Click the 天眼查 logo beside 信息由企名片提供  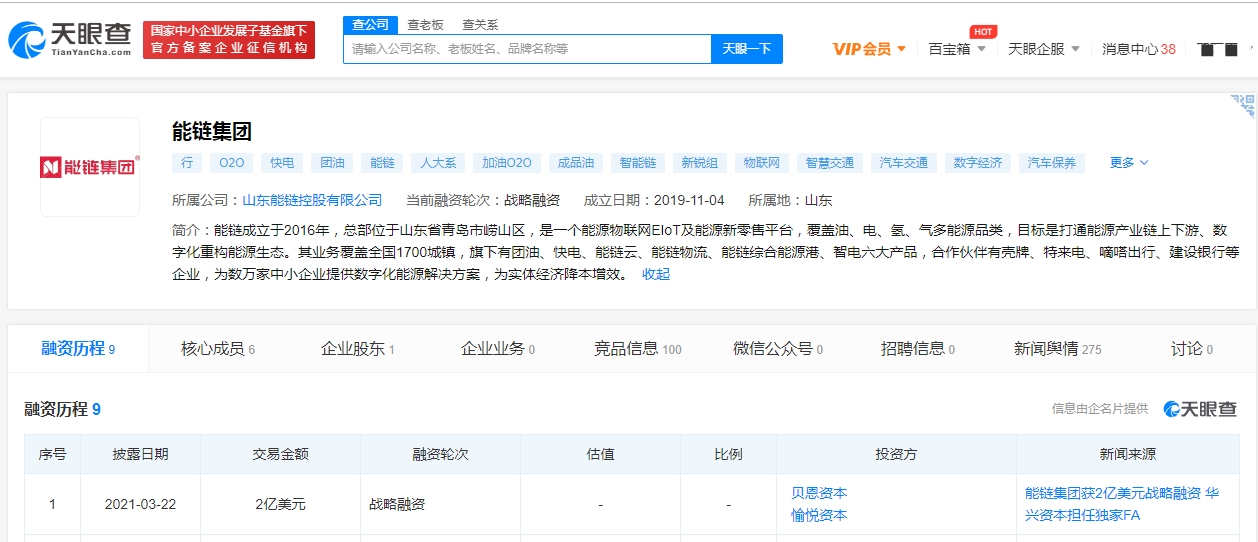1200,409
